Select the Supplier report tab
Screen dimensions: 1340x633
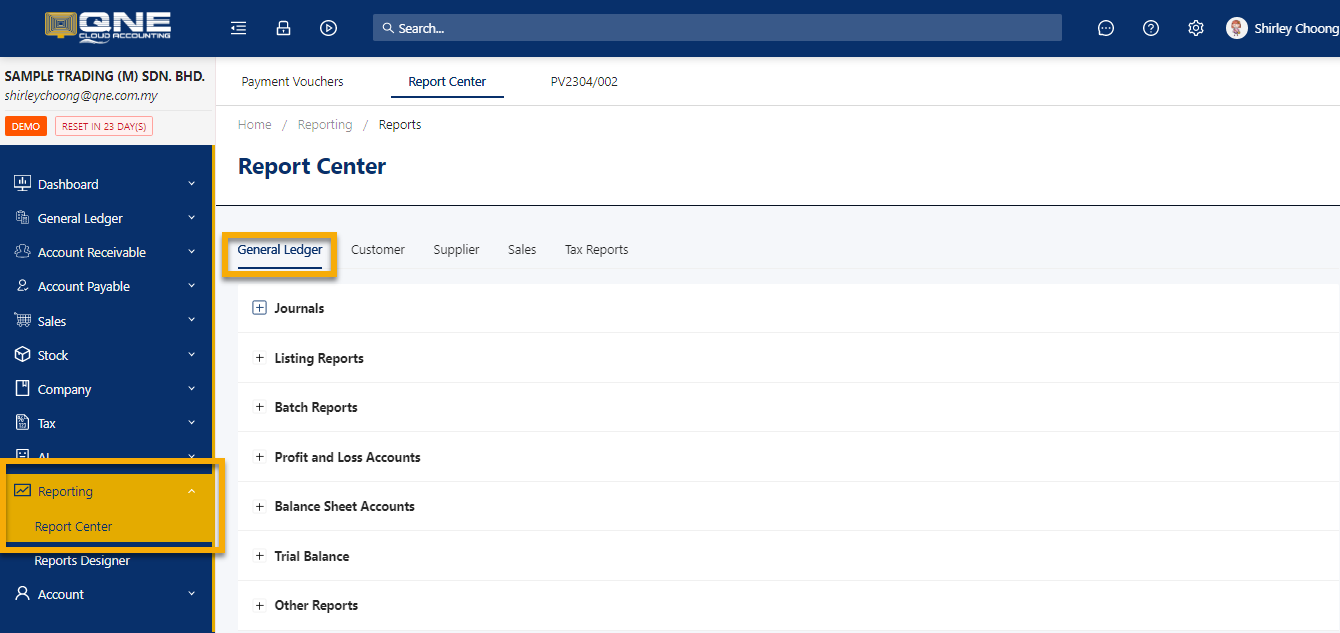click(x=456, y=250)
